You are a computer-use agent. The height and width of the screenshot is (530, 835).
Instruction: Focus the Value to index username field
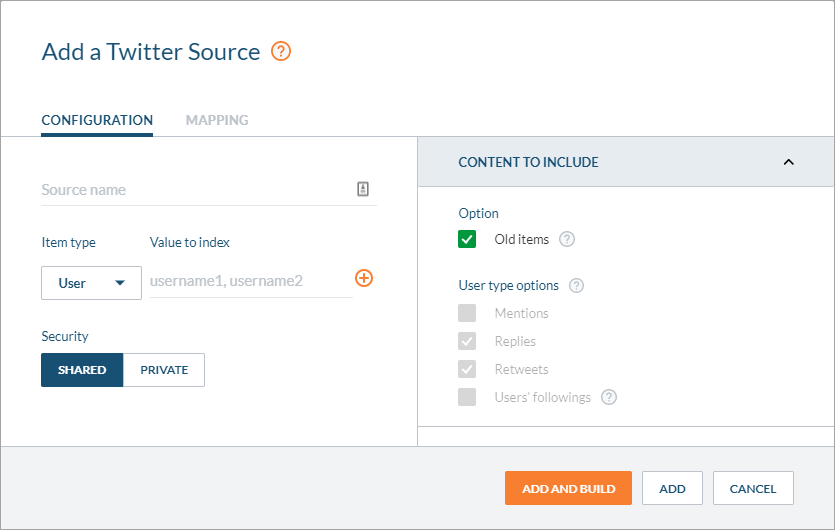tap(251, 281)
